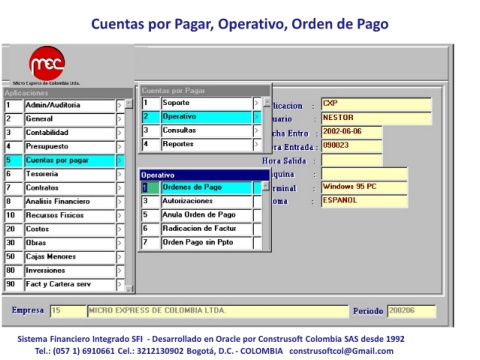
Task: Open the Tesoreria submenu arrow
Action: [120, 175]
